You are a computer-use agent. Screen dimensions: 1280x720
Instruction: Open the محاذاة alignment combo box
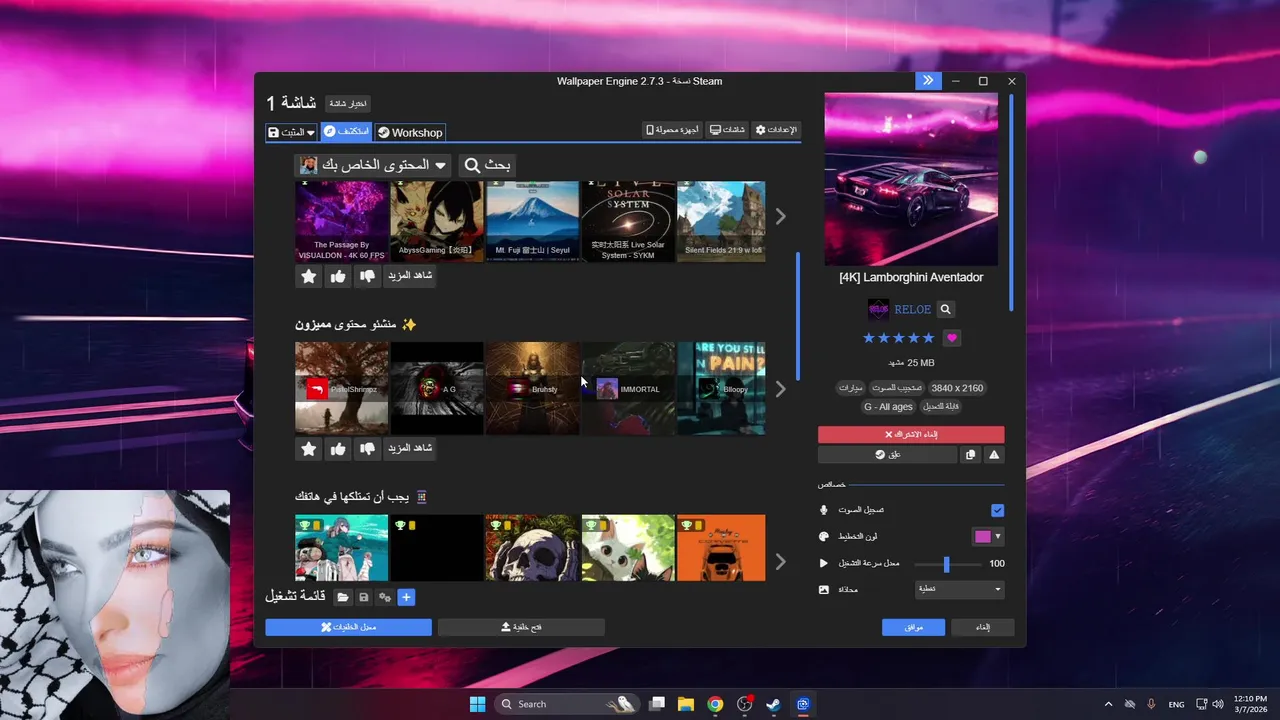coord(960,590)
